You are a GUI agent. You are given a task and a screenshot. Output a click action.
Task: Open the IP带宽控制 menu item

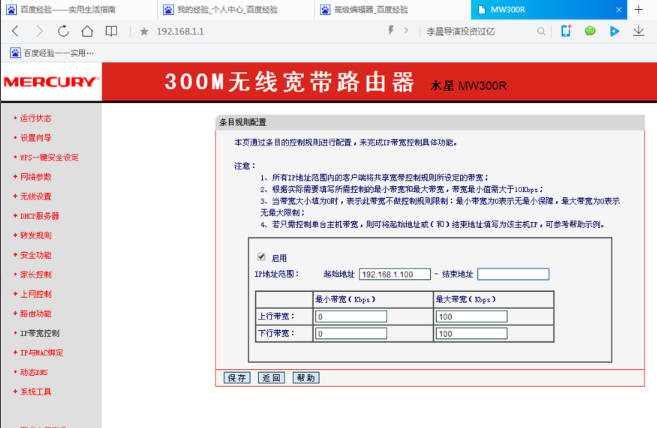(42, 332)
